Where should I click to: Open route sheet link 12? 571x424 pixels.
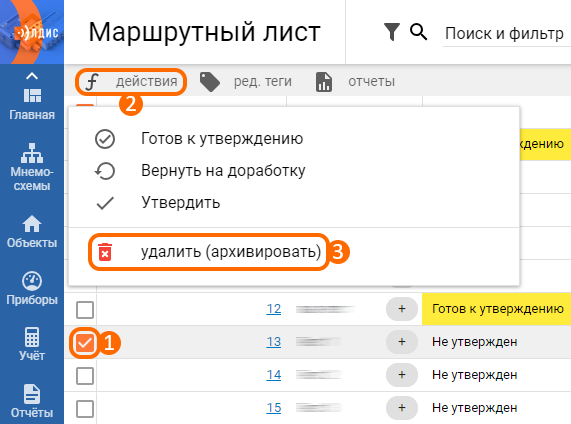[x=273, y=309]
